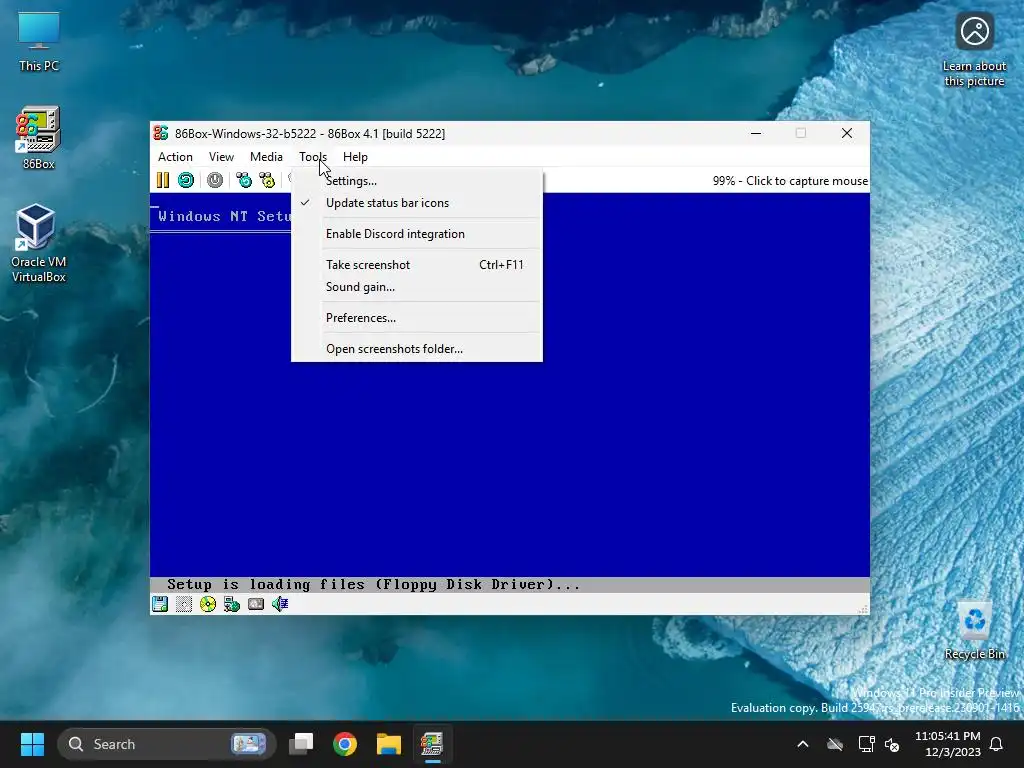
Task: Open the View menu
Action: pos(221,157)
